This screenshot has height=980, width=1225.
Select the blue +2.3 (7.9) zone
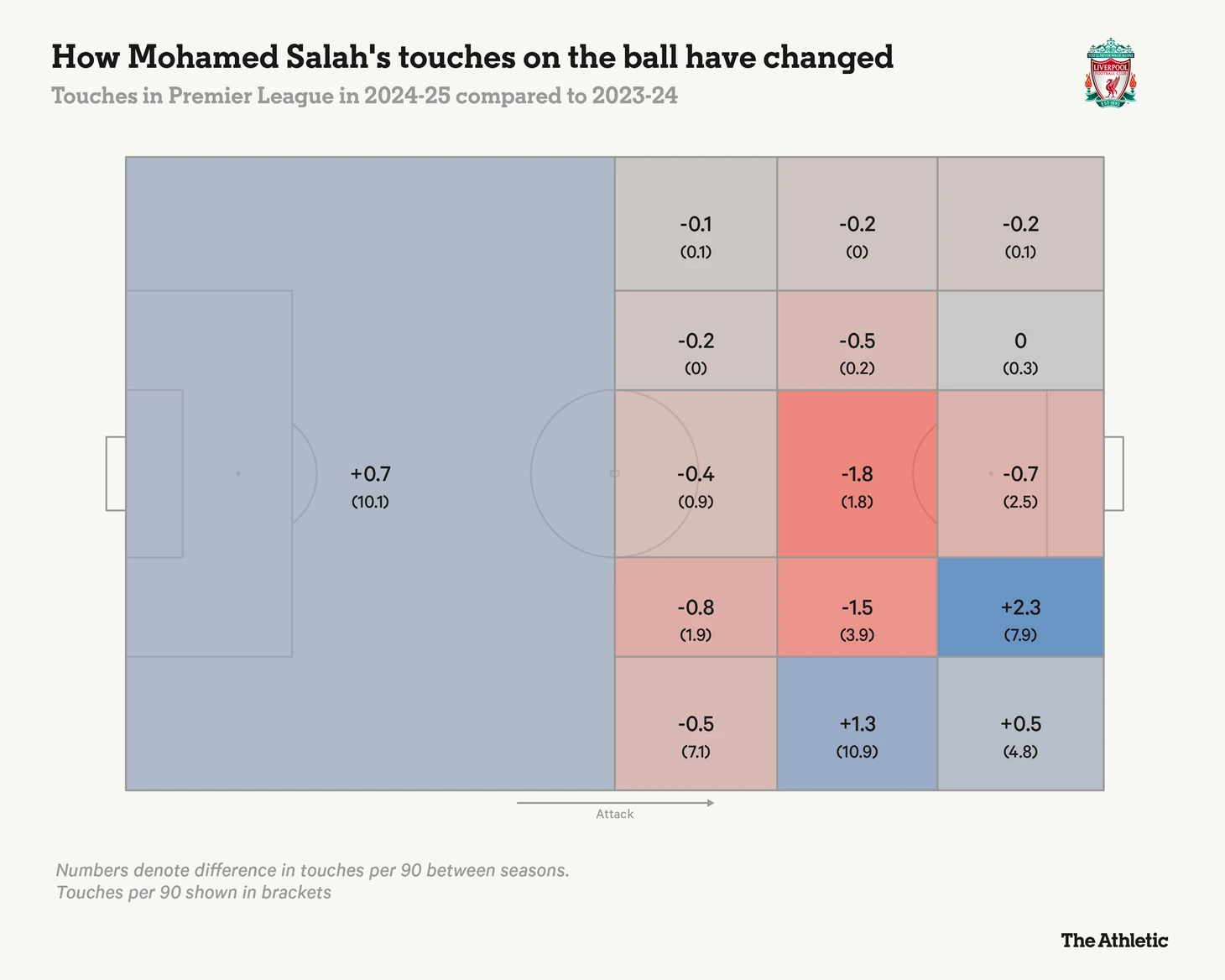1020,607
